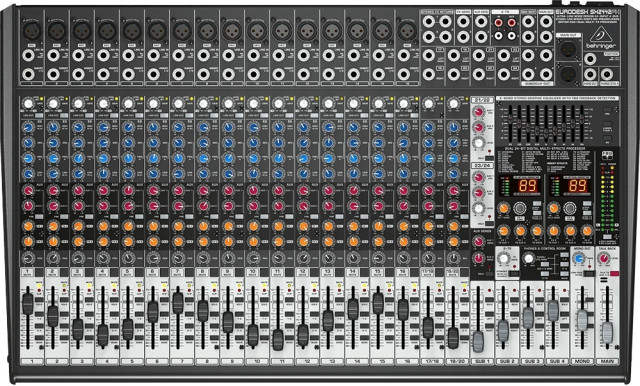
Task: Adjust the blue Mono Out knob
Action: [578, 258]
